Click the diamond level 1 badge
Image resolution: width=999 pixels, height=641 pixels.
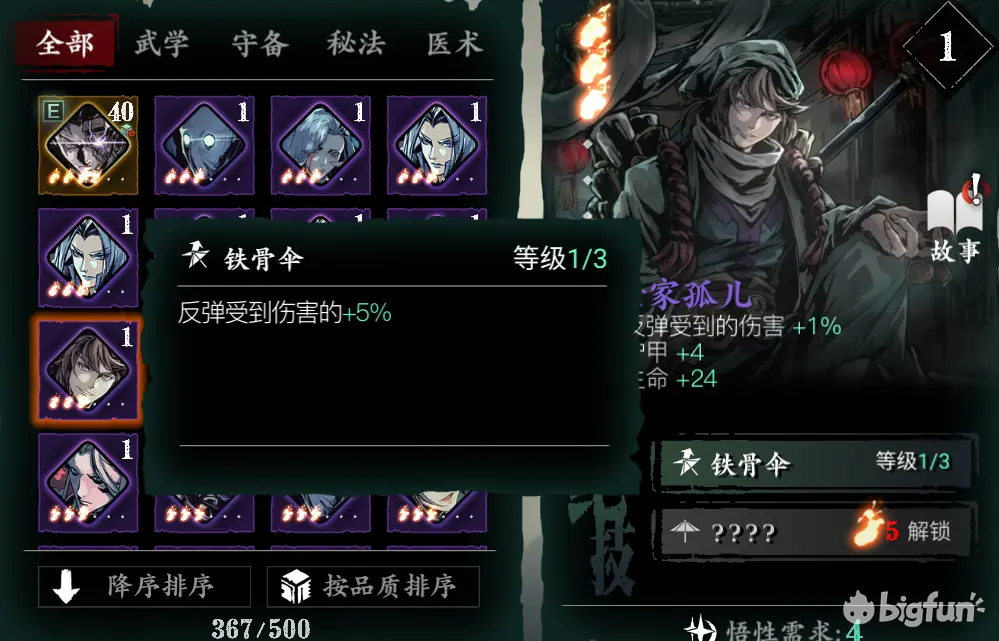point(947,47)
